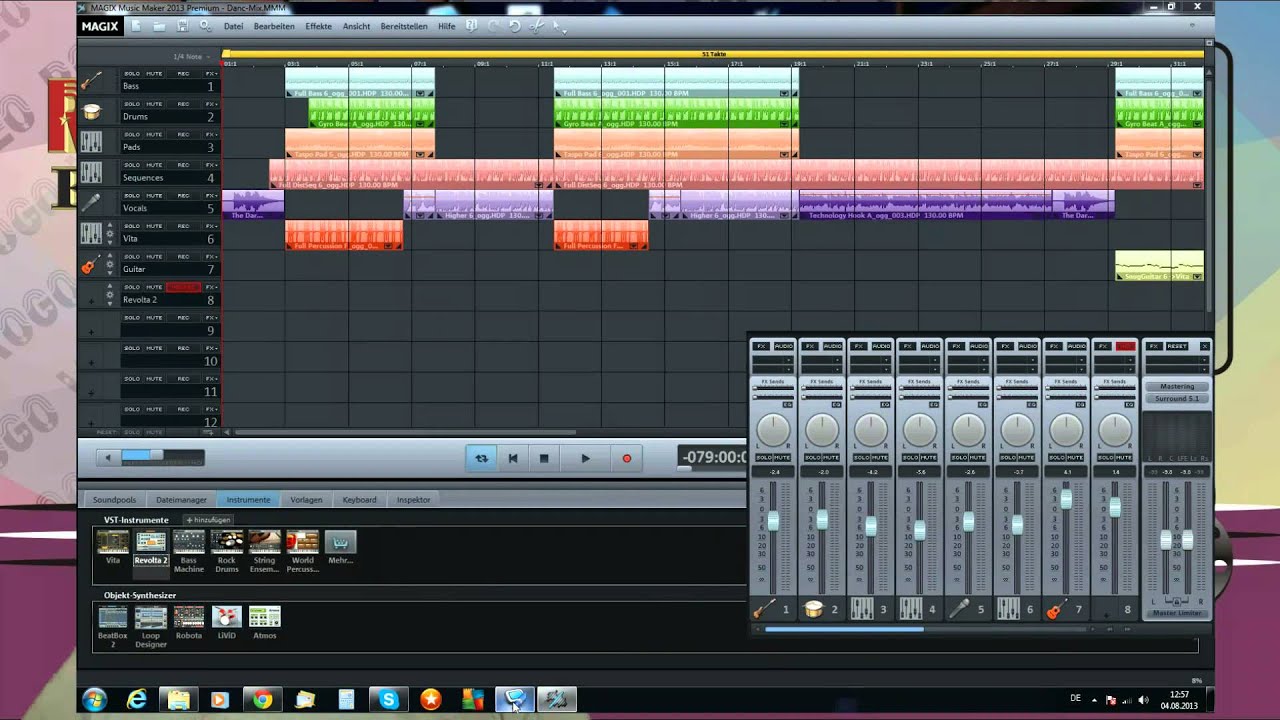Open the Robota synthesizer

coord(189,622)
